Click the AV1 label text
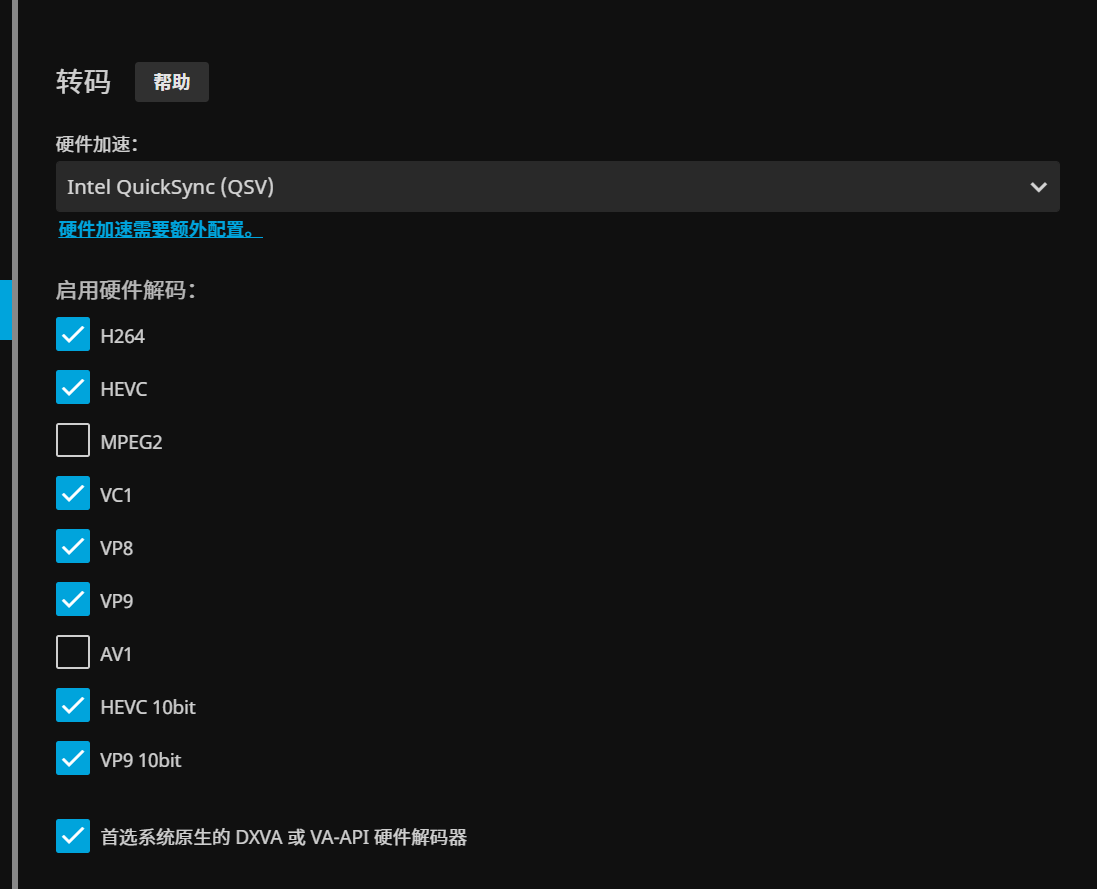Screen dimensions: 1097x889 pos(116,654)
